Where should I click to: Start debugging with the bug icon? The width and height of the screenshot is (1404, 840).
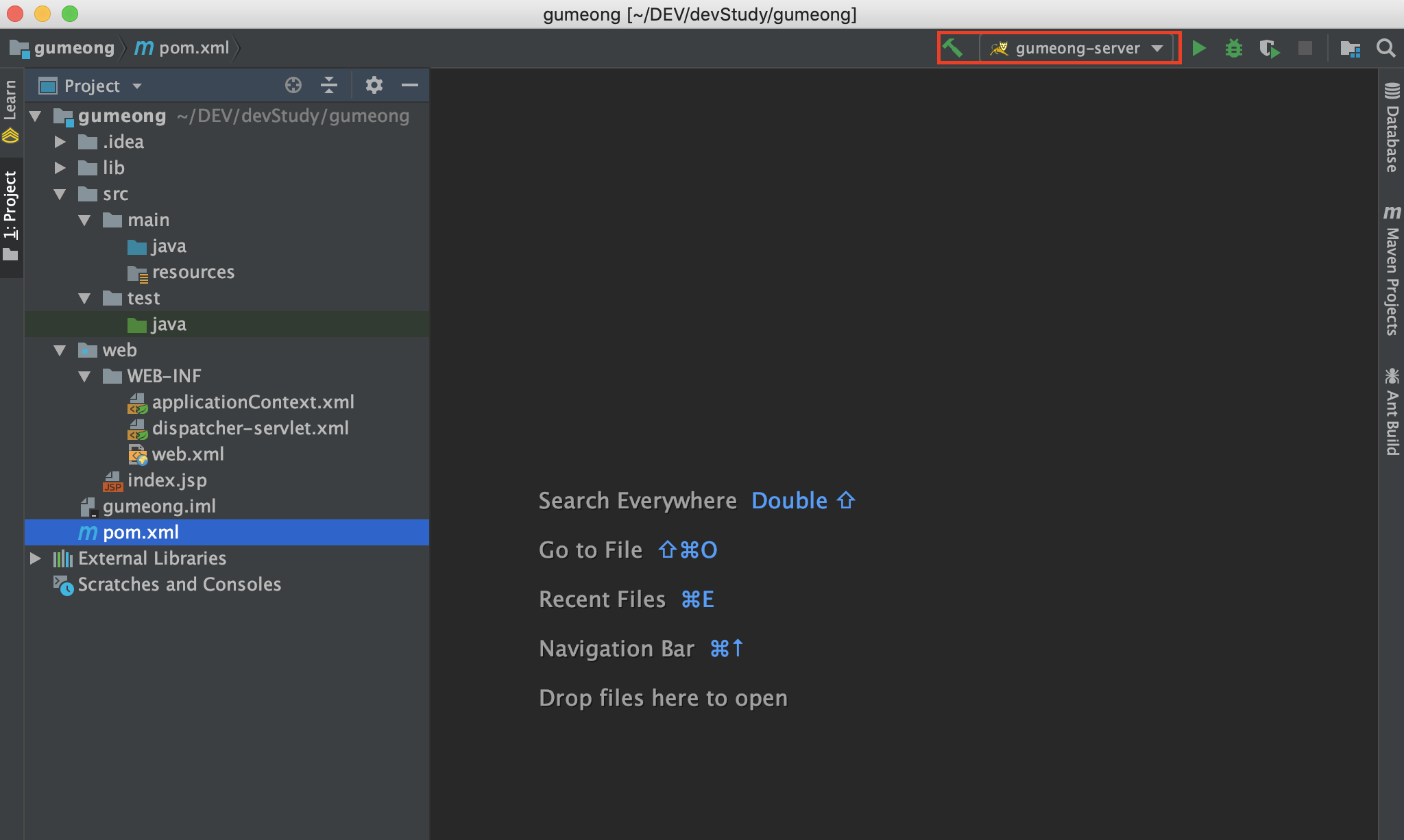tap(1233, 48)
